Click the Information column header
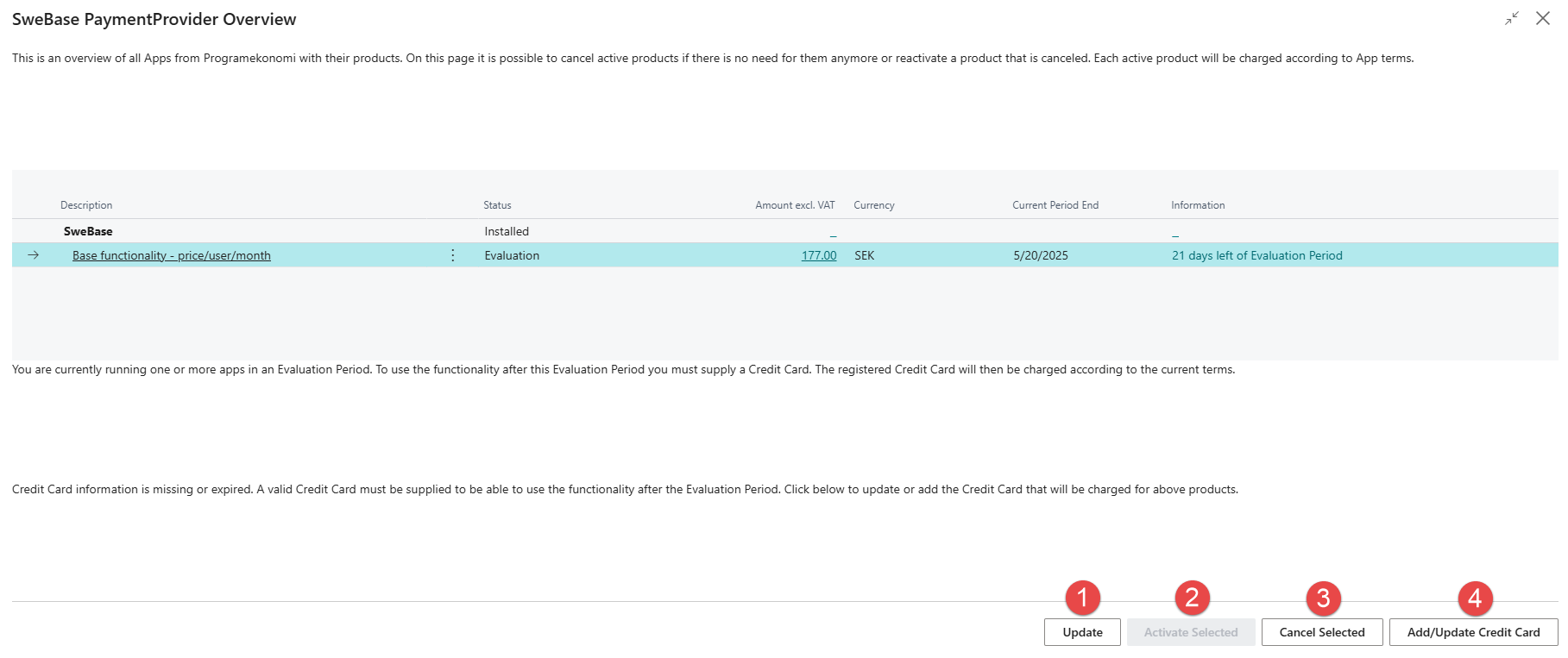Screen dimensions: 1568x658 [x=1198, y=205]
